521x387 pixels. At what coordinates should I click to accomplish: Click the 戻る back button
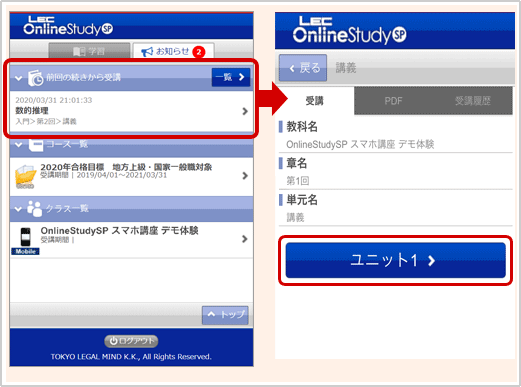pos(303,68)
